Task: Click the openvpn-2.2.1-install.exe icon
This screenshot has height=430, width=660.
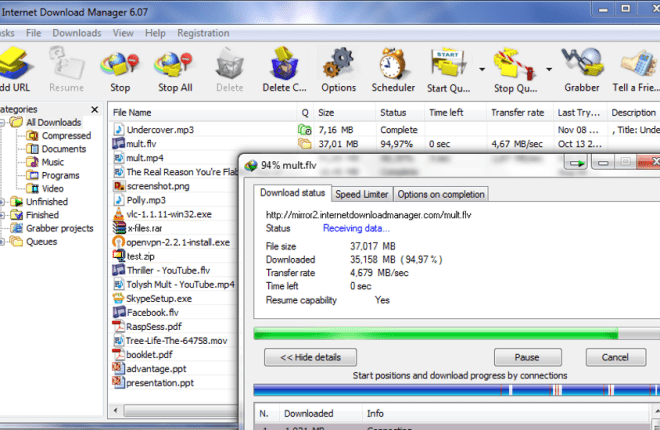Action: pyautogui.click(x=119, y=242)
